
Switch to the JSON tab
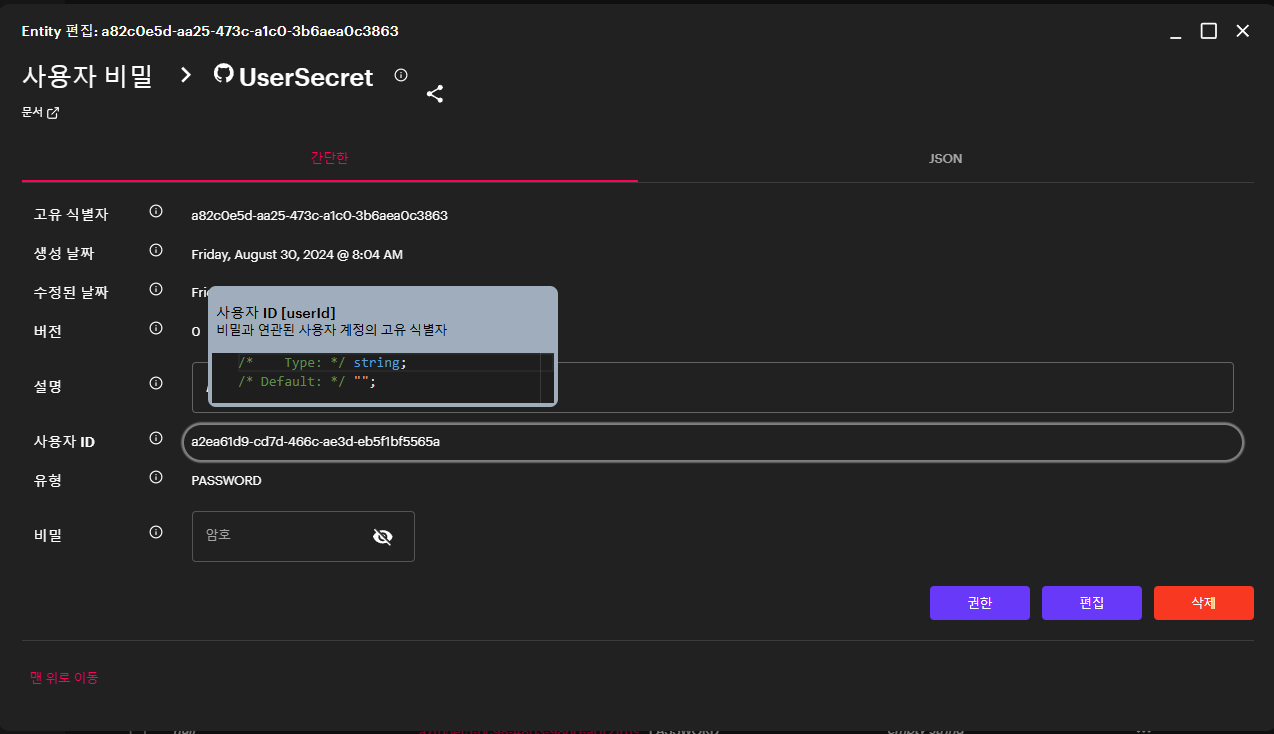point(945,158)
